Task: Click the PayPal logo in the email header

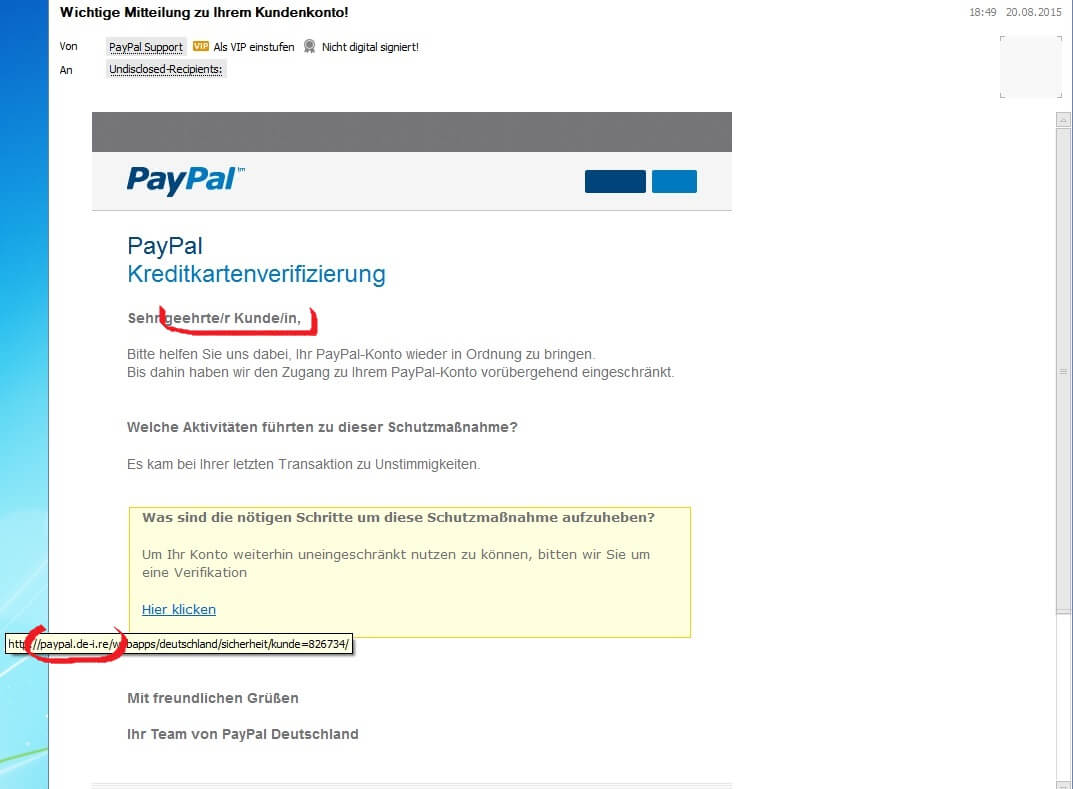Action: coord(185,181)
